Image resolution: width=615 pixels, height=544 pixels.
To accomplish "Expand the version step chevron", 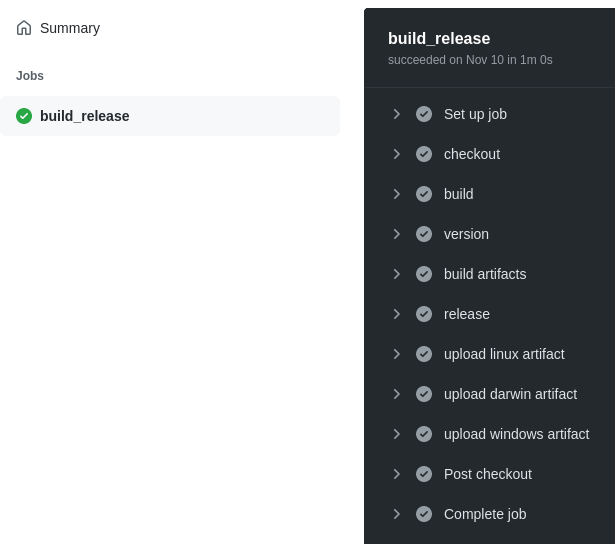I will tap(397, 234).
